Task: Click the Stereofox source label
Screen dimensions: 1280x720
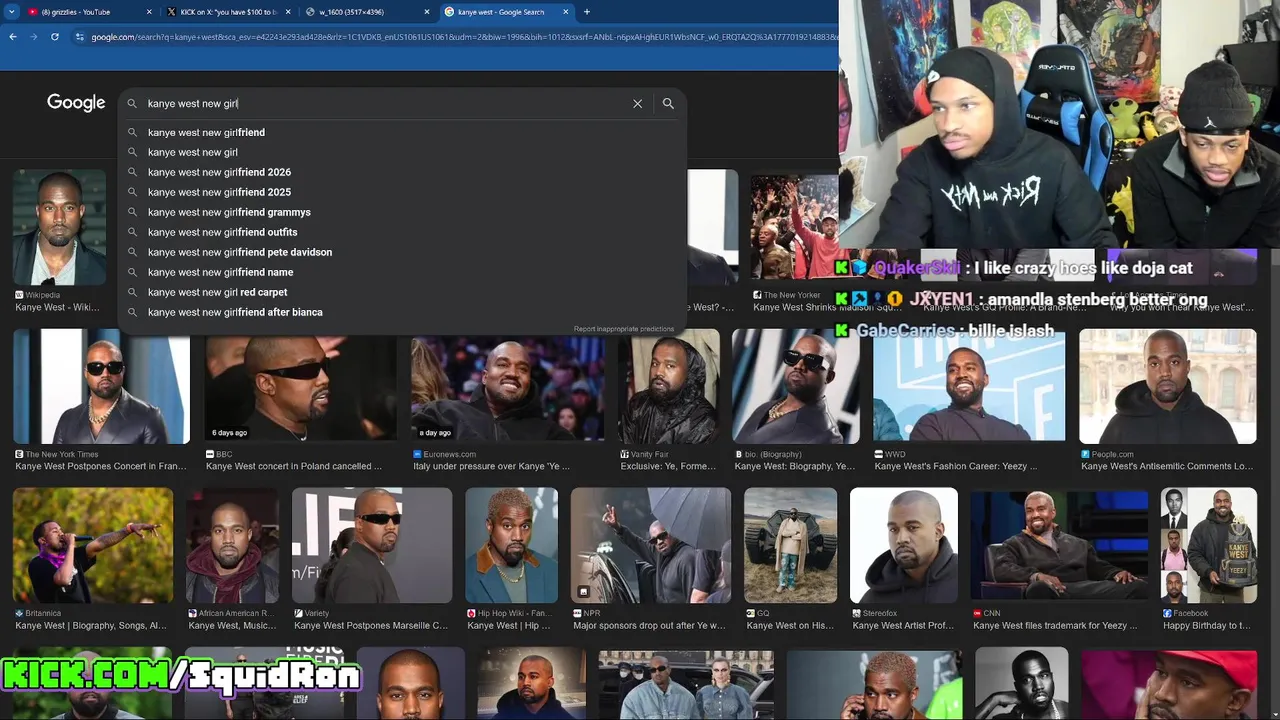Action: point(879,613)
